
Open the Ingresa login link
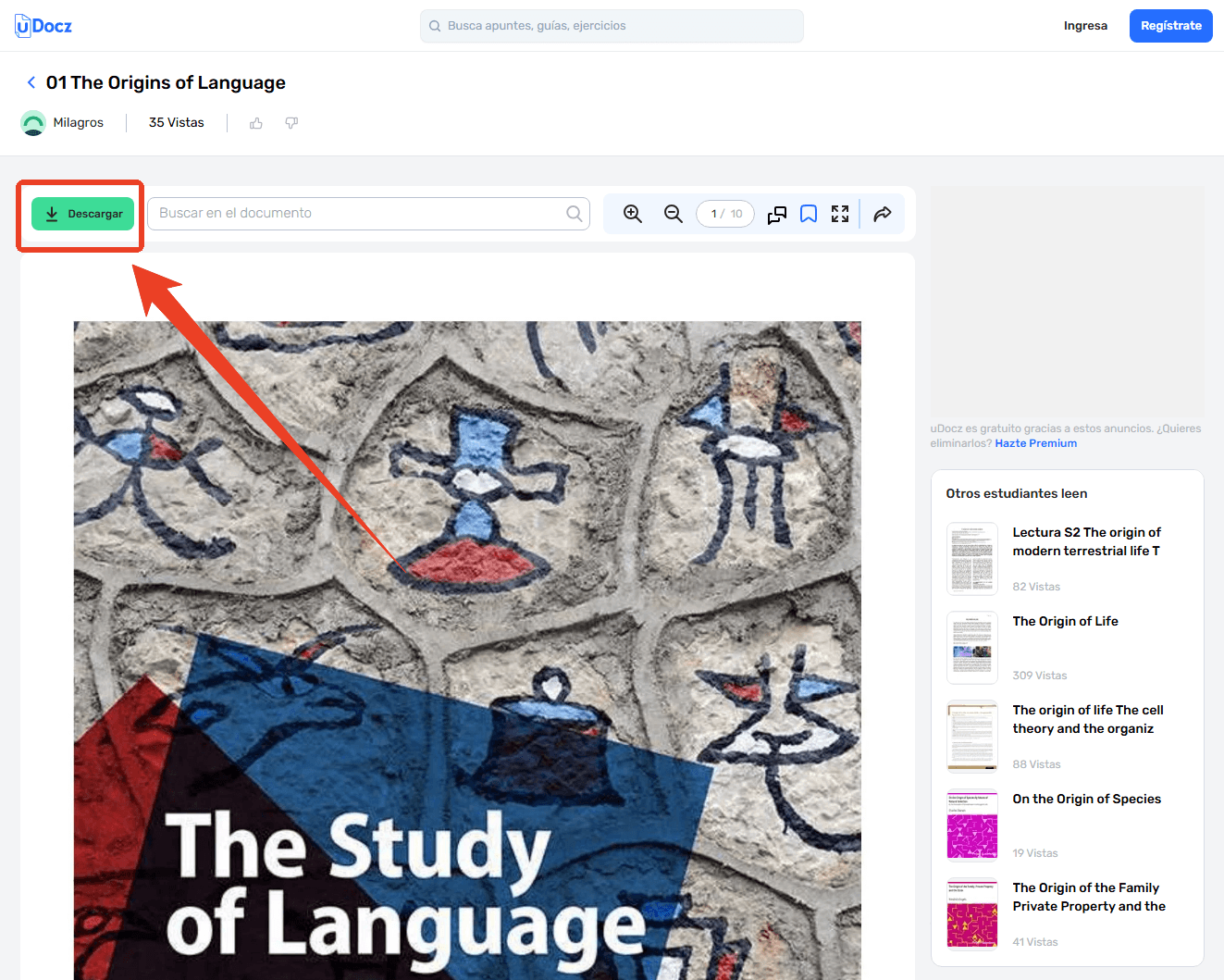coord(1085,26)
